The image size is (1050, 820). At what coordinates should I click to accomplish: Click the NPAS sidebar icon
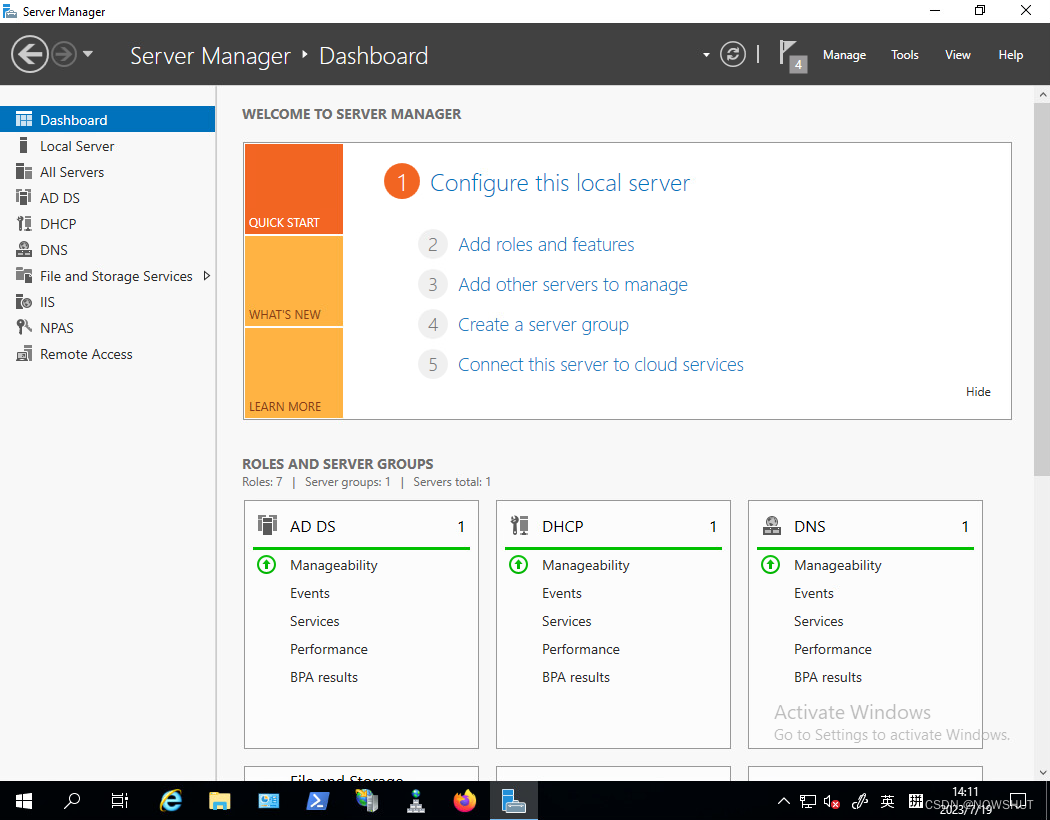(x=24, y=327)
